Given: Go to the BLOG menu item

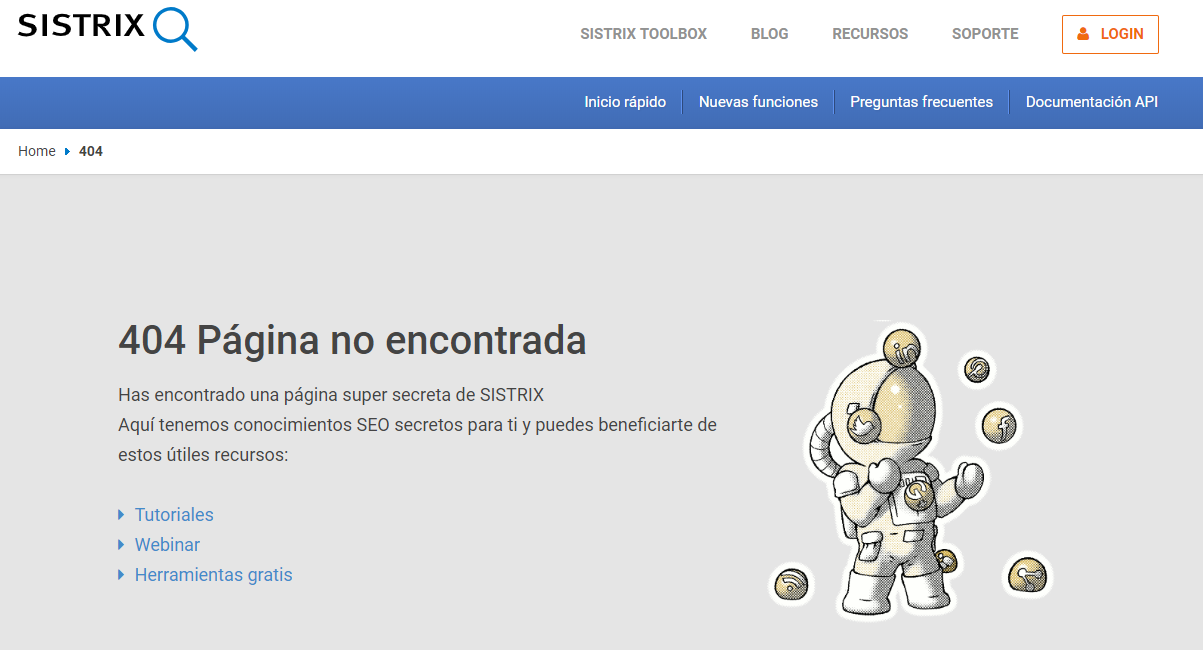Looking at the screenshot, I should pyautogui.click(x=769, y=34).
